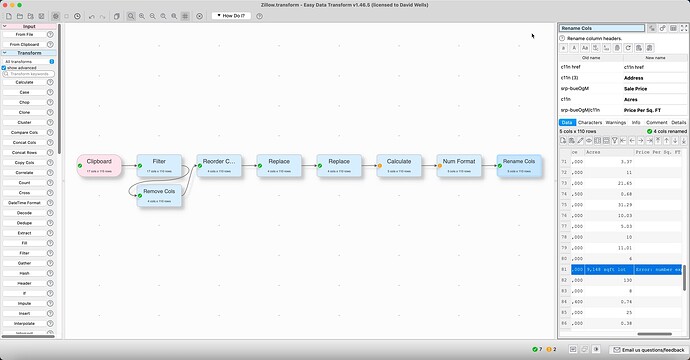Image resolution: width=690 pixels, height=360 pixels.
Task: Toggle the expand panel fullscreen icon
Action: click(684, 28)
